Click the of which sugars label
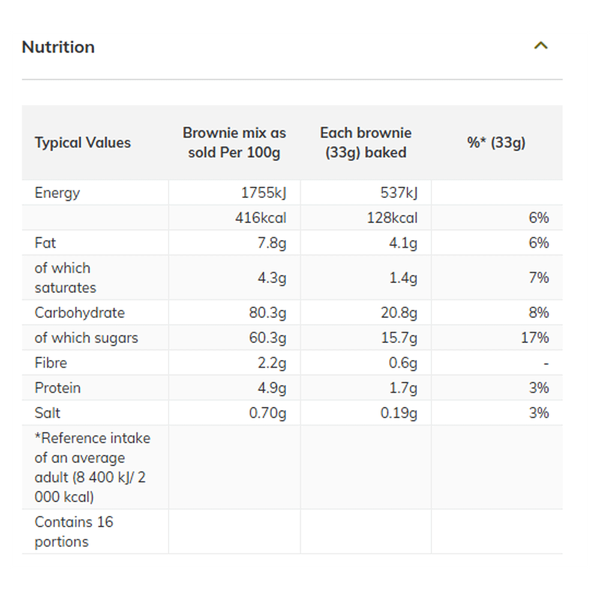The height and width of the screenshot is (600, 600). pyautogui.click(x=86, y=338)
